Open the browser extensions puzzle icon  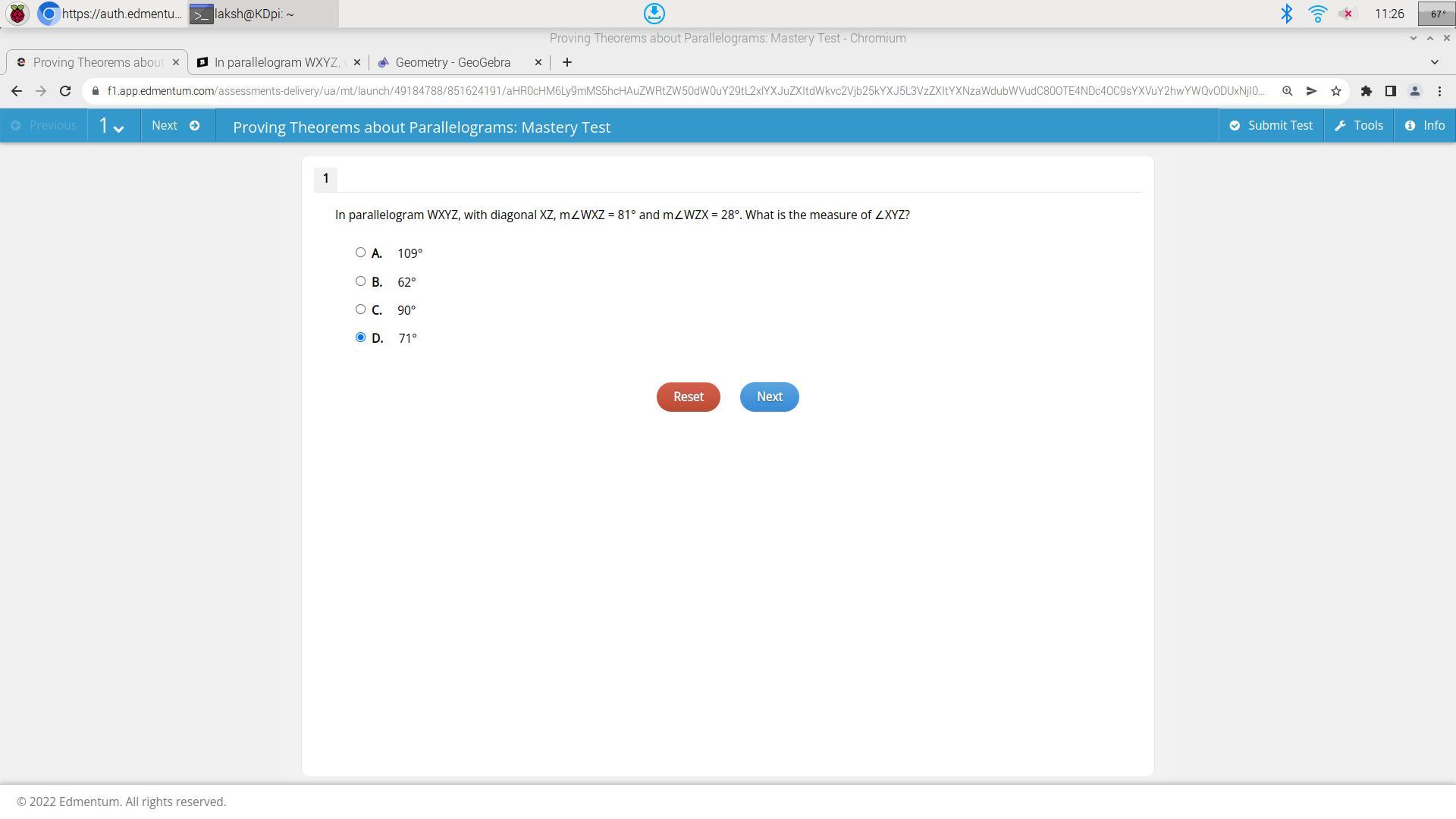tap(1366, 91)
